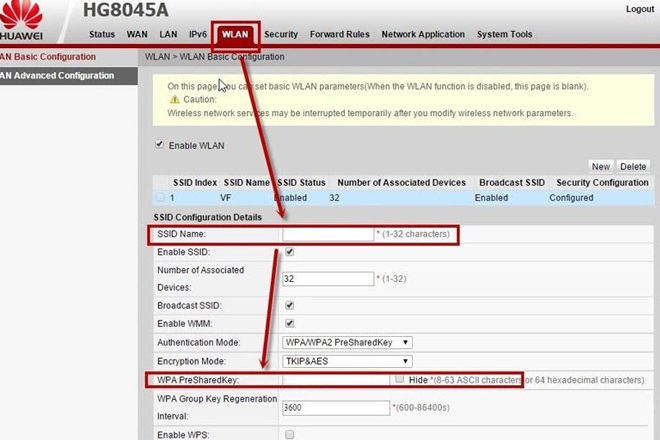Open the System Tools tab
Screen dimensions: 660x440
(504, 35)
